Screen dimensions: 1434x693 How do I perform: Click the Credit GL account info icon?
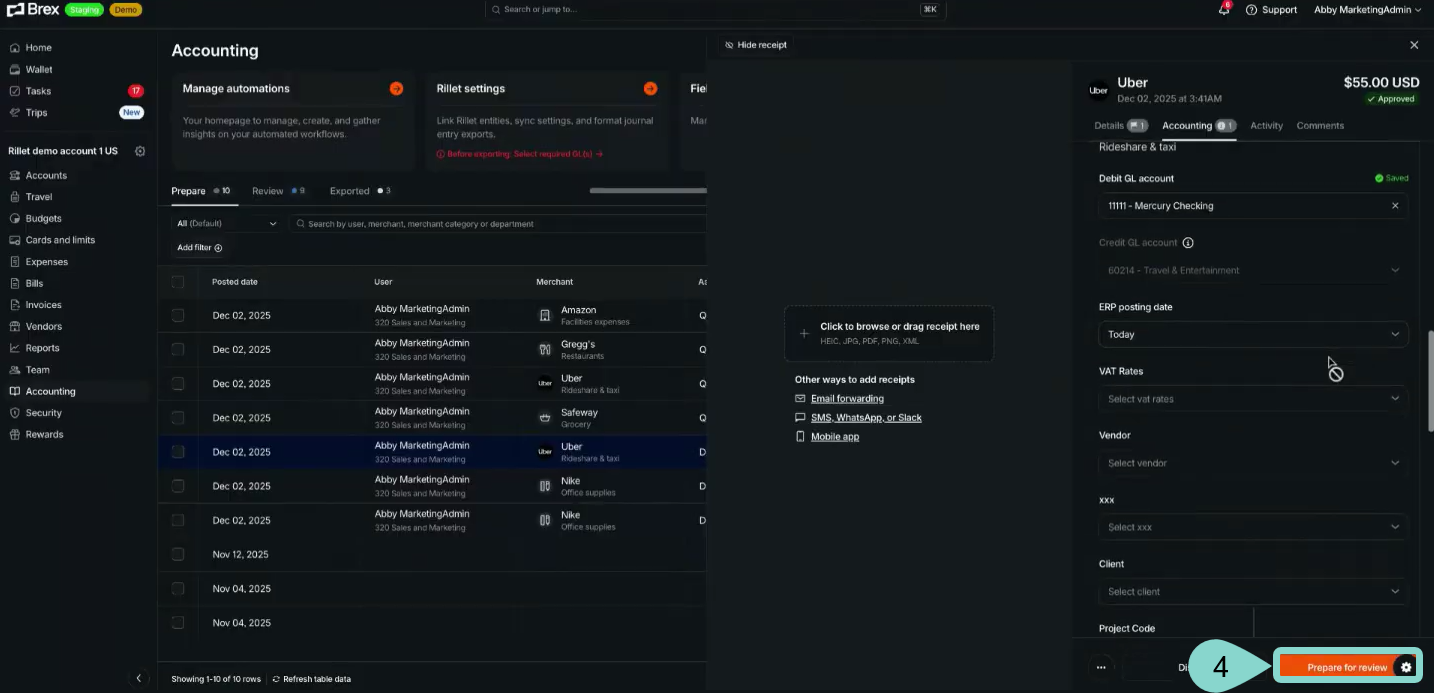pos(1188,243)
